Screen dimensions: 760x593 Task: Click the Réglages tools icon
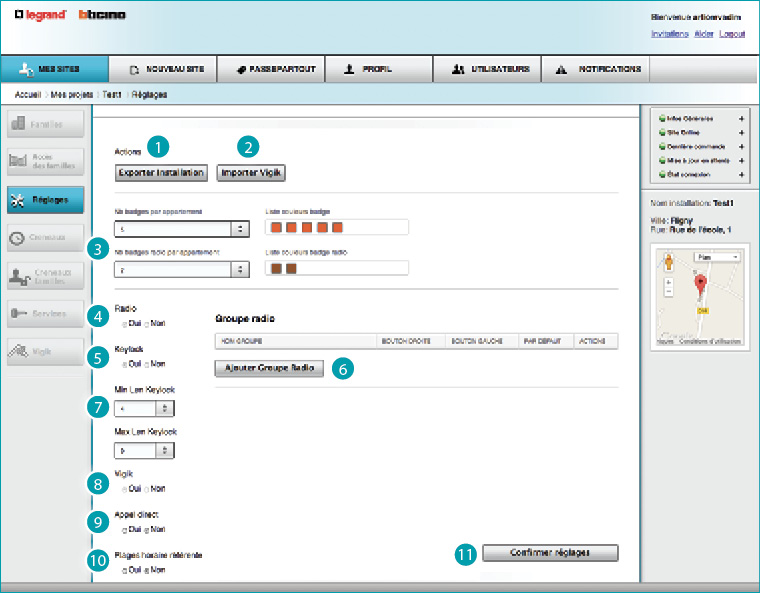pyautogui.click(x=18, y=200)
